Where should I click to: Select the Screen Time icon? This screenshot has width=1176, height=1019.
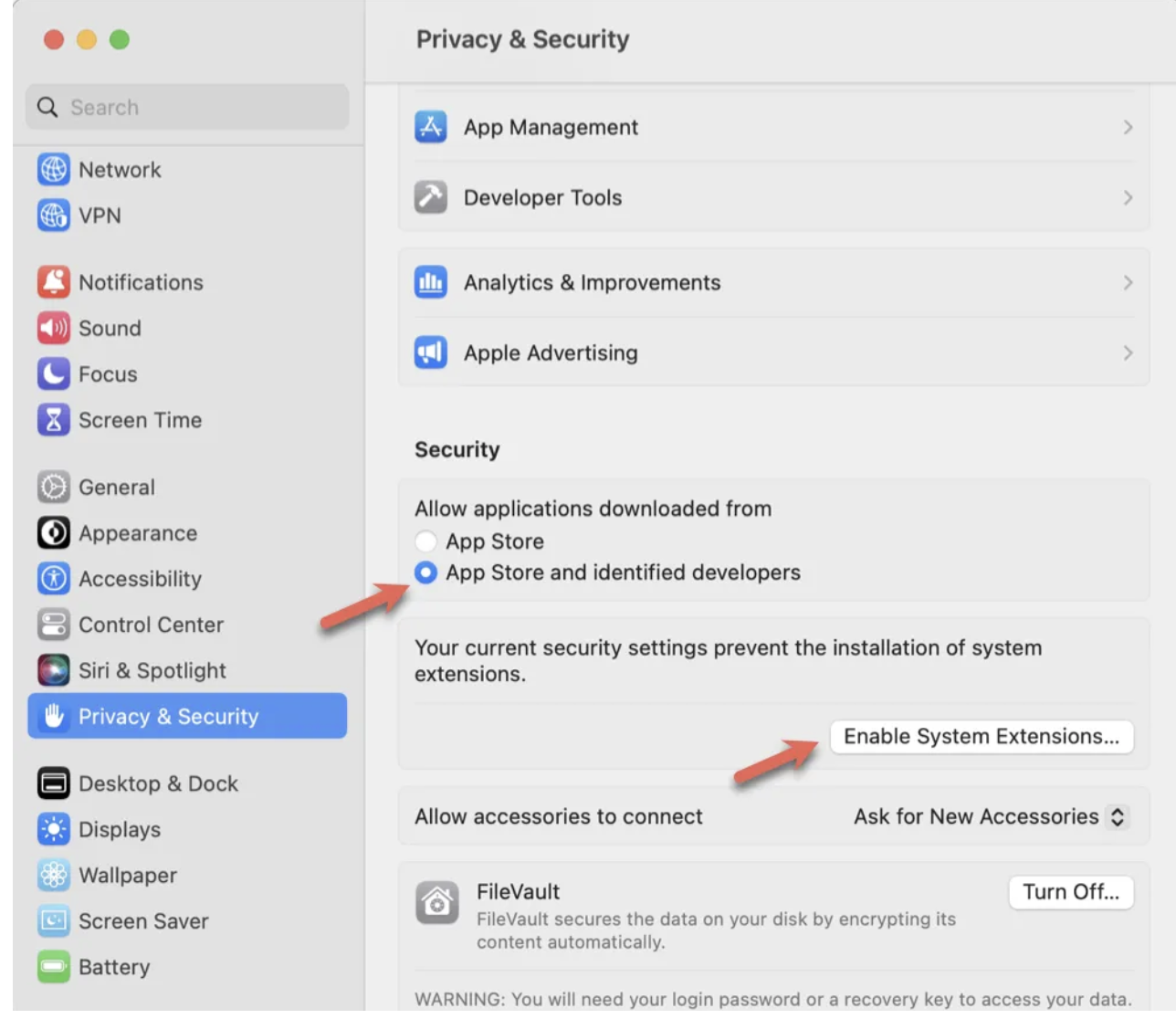tap(54, 420)
